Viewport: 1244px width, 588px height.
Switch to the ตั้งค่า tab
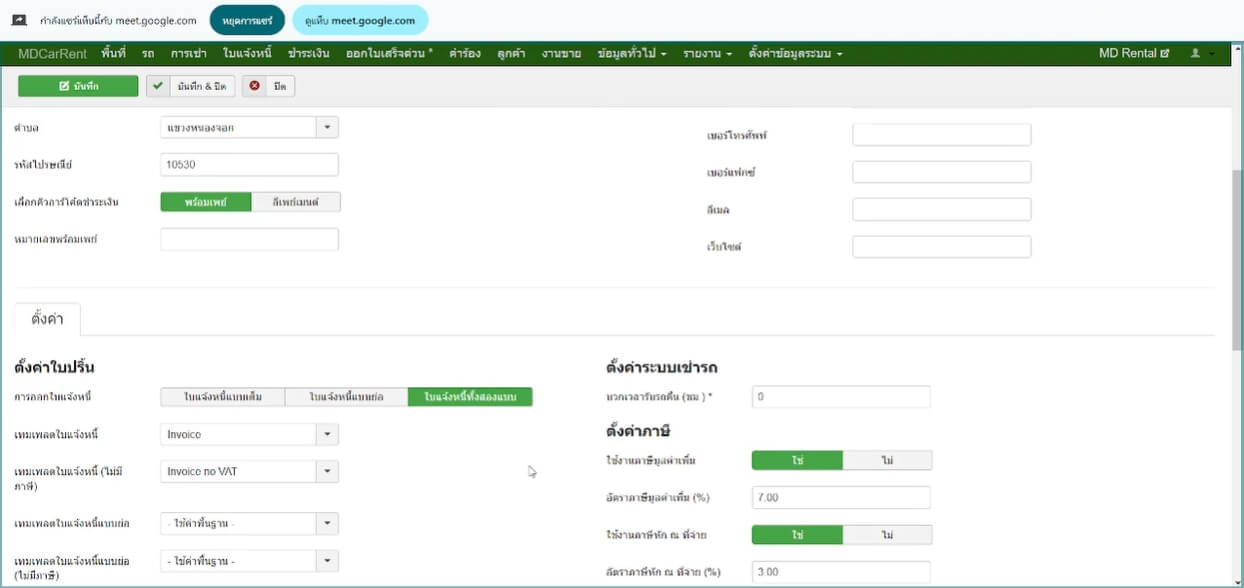(x=47, y=319)
